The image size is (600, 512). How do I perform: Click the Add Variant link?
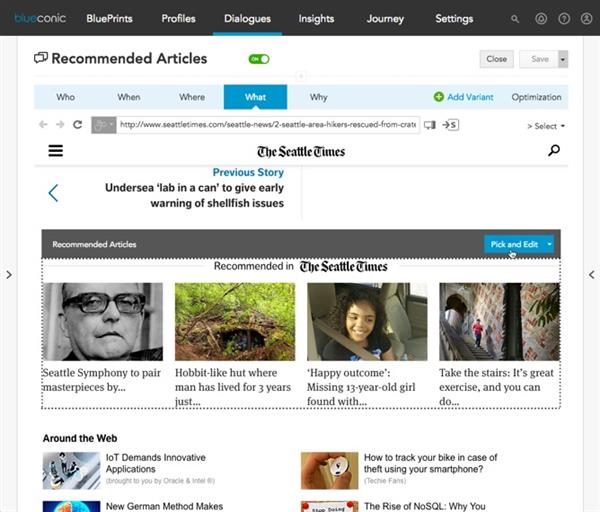pyautogui.click(x=470, y=97)
